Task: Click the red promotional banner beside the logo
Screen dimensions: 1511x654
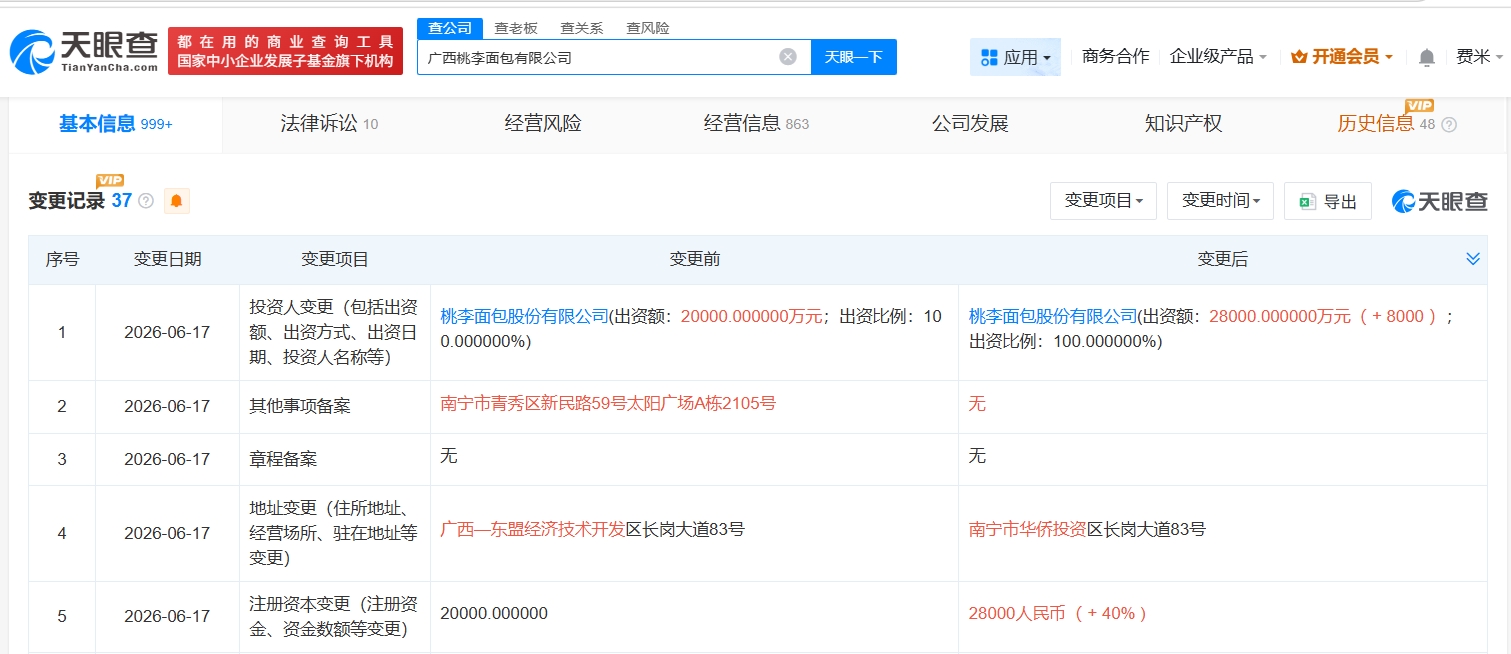Action: (285, 51)
